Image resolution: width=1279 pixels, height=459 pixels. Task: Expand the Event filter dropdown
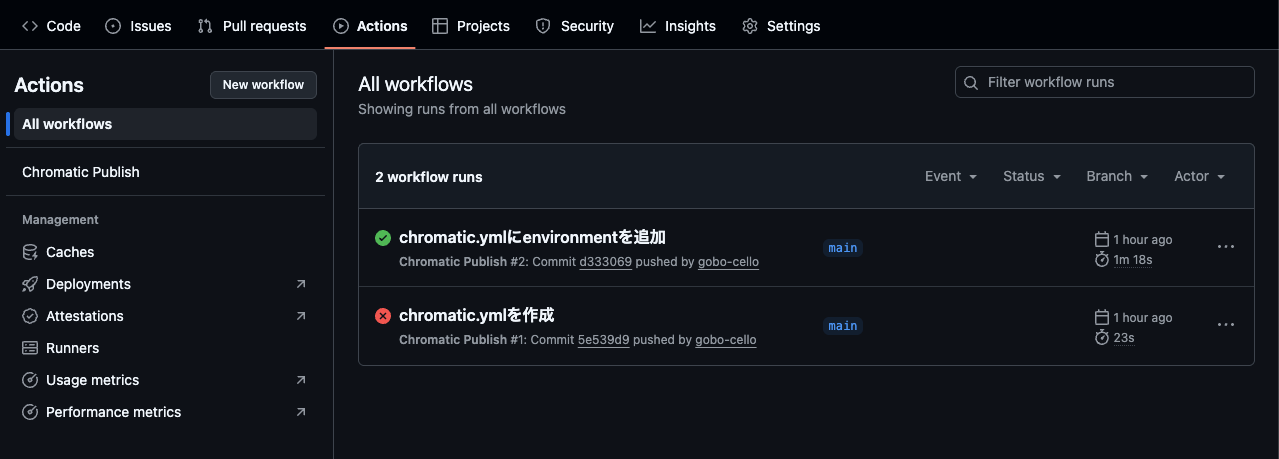click(x=950, y=176)
